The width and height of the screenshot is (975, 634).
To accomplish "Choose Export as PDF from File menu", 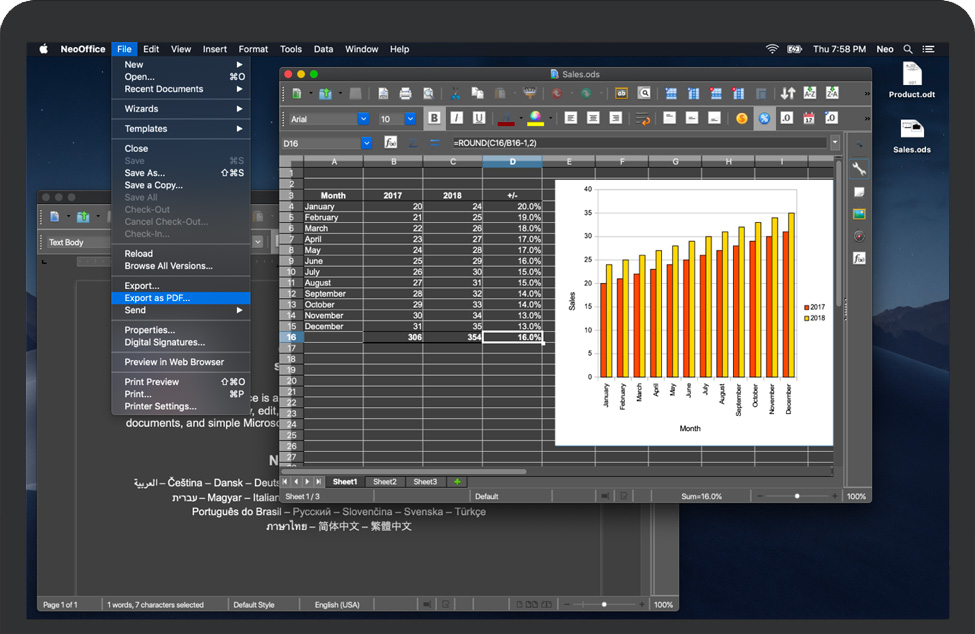I will 157,298.
